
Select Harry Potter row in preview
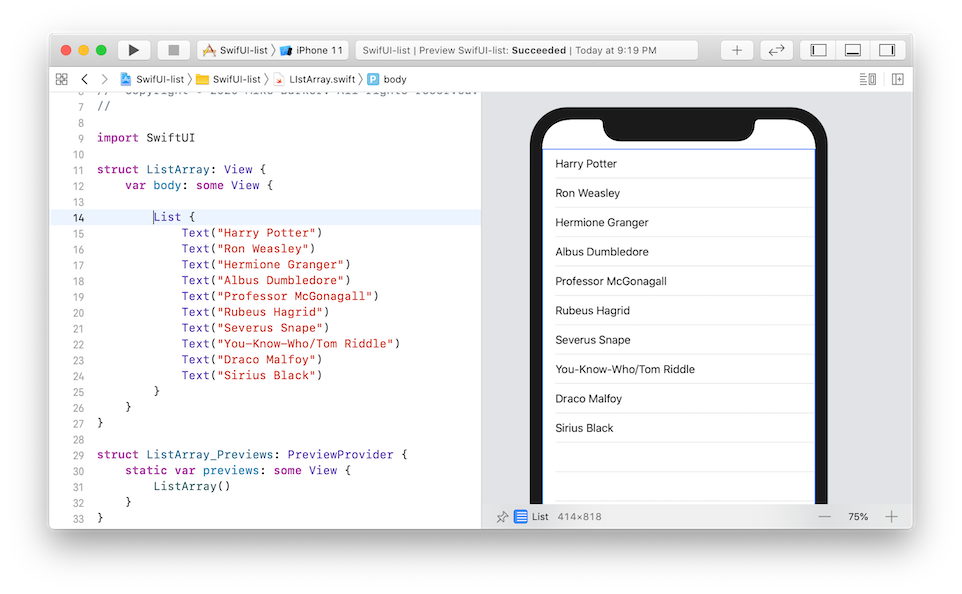tap(679, 164)
